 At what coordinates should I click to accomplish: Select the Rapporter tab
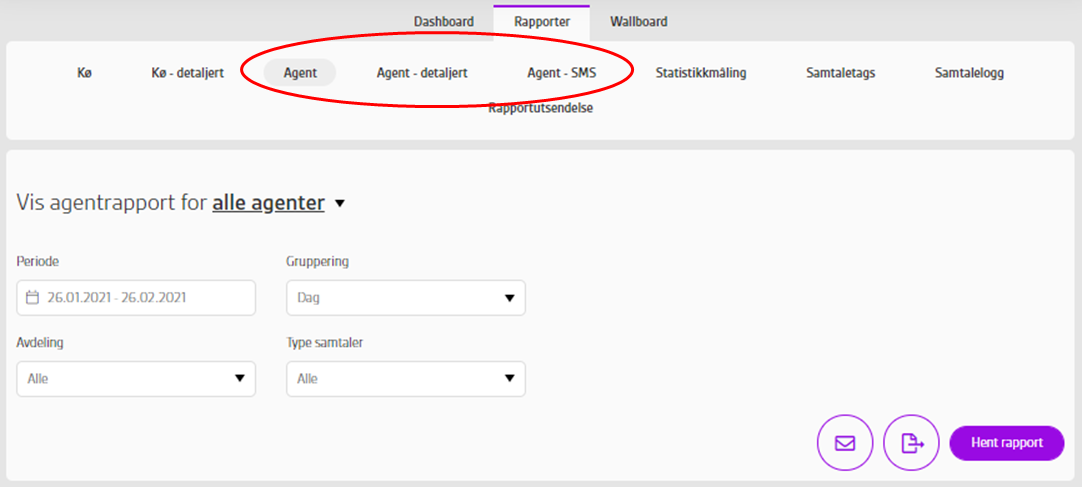tap(542, 21)
